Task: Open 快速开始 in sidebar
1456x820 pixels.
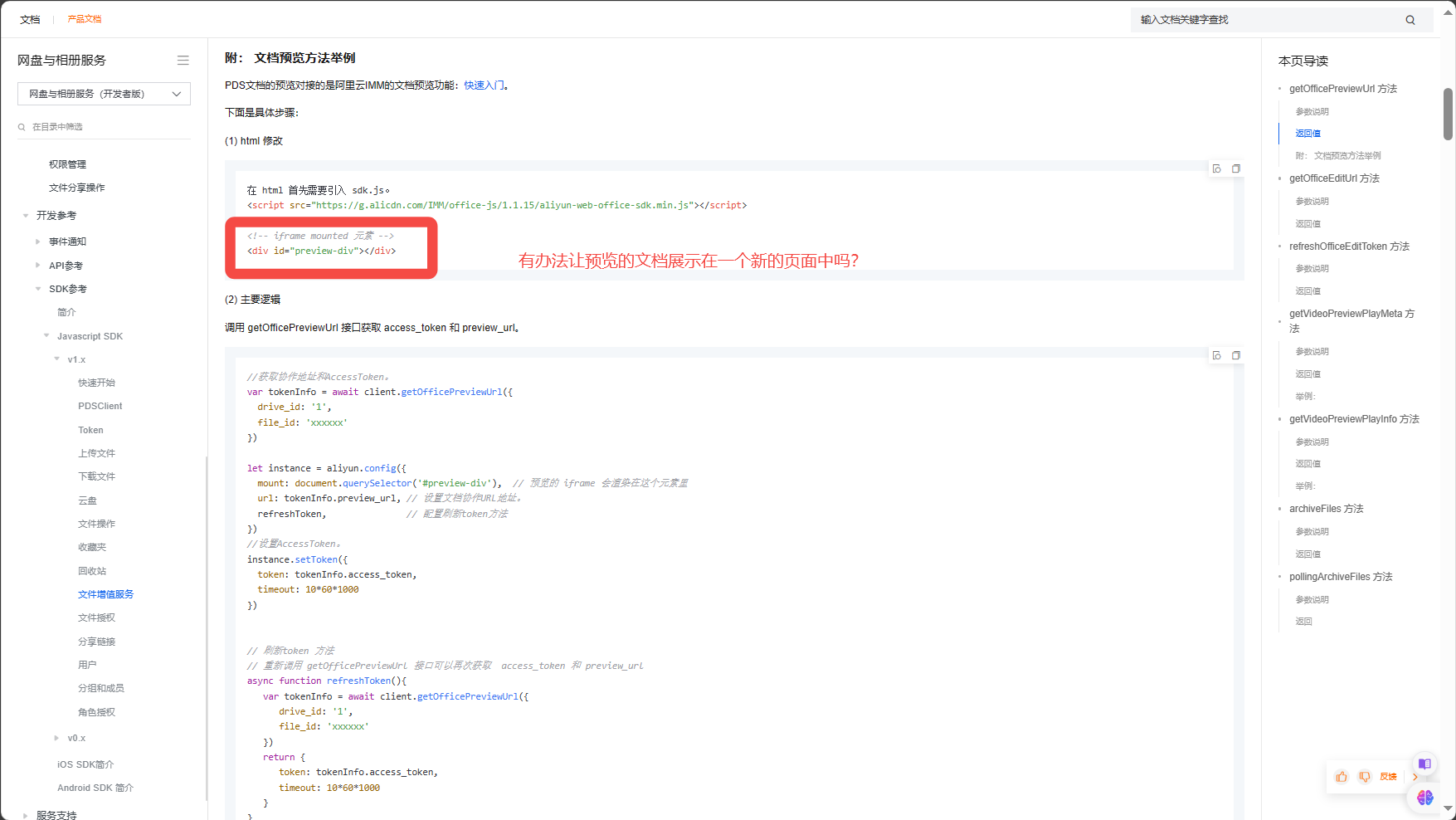Action: click(96, 383)
